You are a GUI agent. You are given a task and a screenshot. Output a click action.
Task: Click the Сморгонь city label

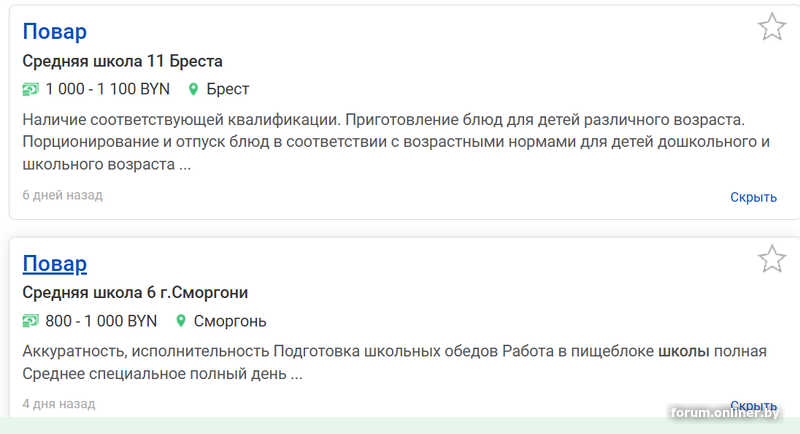229,322
